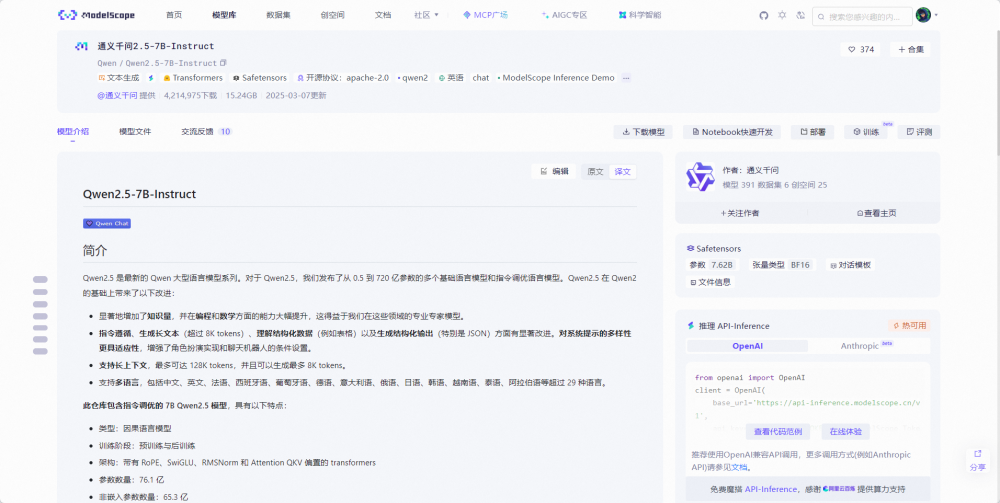Click the language translation icon in header
This screenshot has width=1000, height=503.
pyautogui.click(x=801, y=15)
